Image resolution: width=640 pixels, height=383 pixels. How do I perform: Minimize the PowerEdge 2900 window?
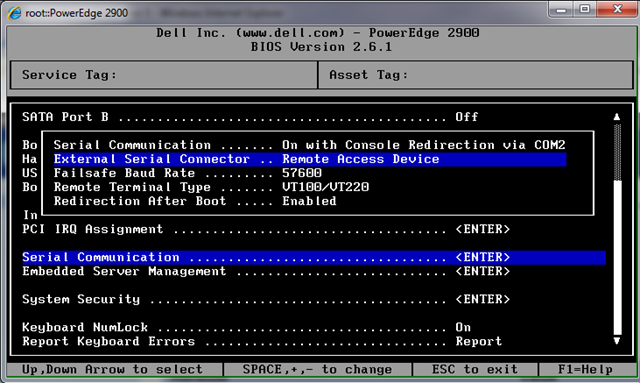coord(561,9)
